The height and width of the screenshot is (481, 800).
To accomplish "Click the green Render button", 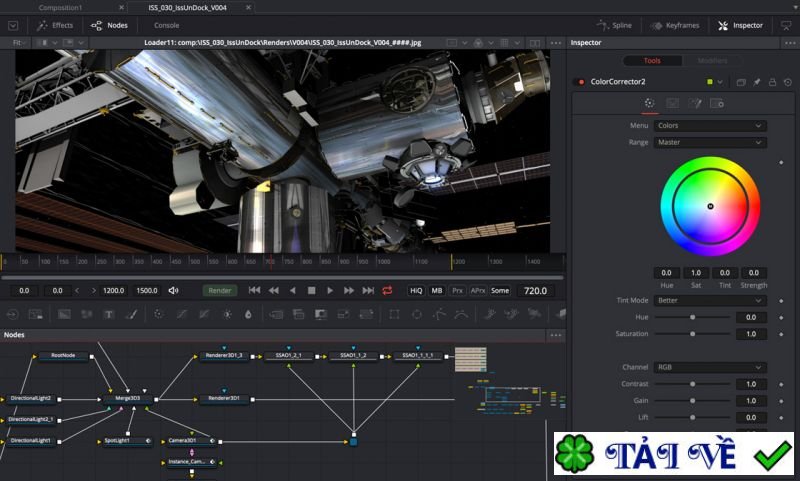I will tap(220, 290).
